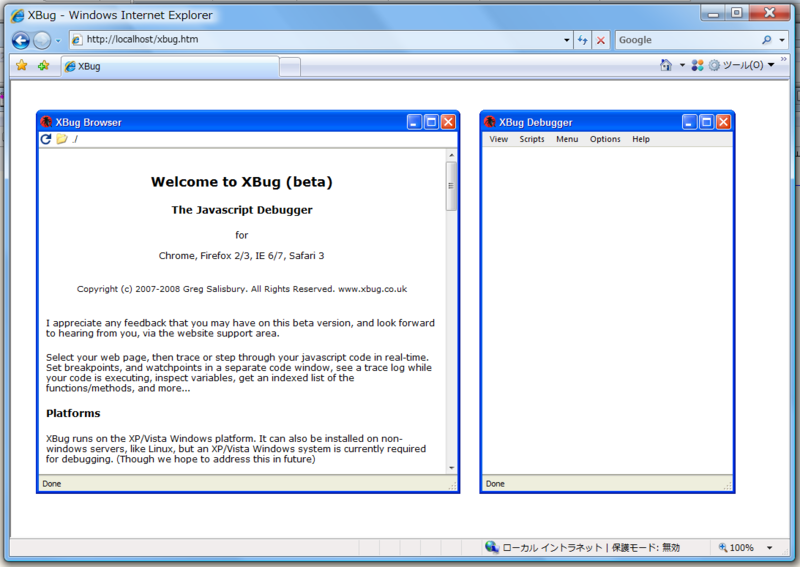Click the Platforms heading
The width and height of the screenshot is (800, 567).
[73, 413]
